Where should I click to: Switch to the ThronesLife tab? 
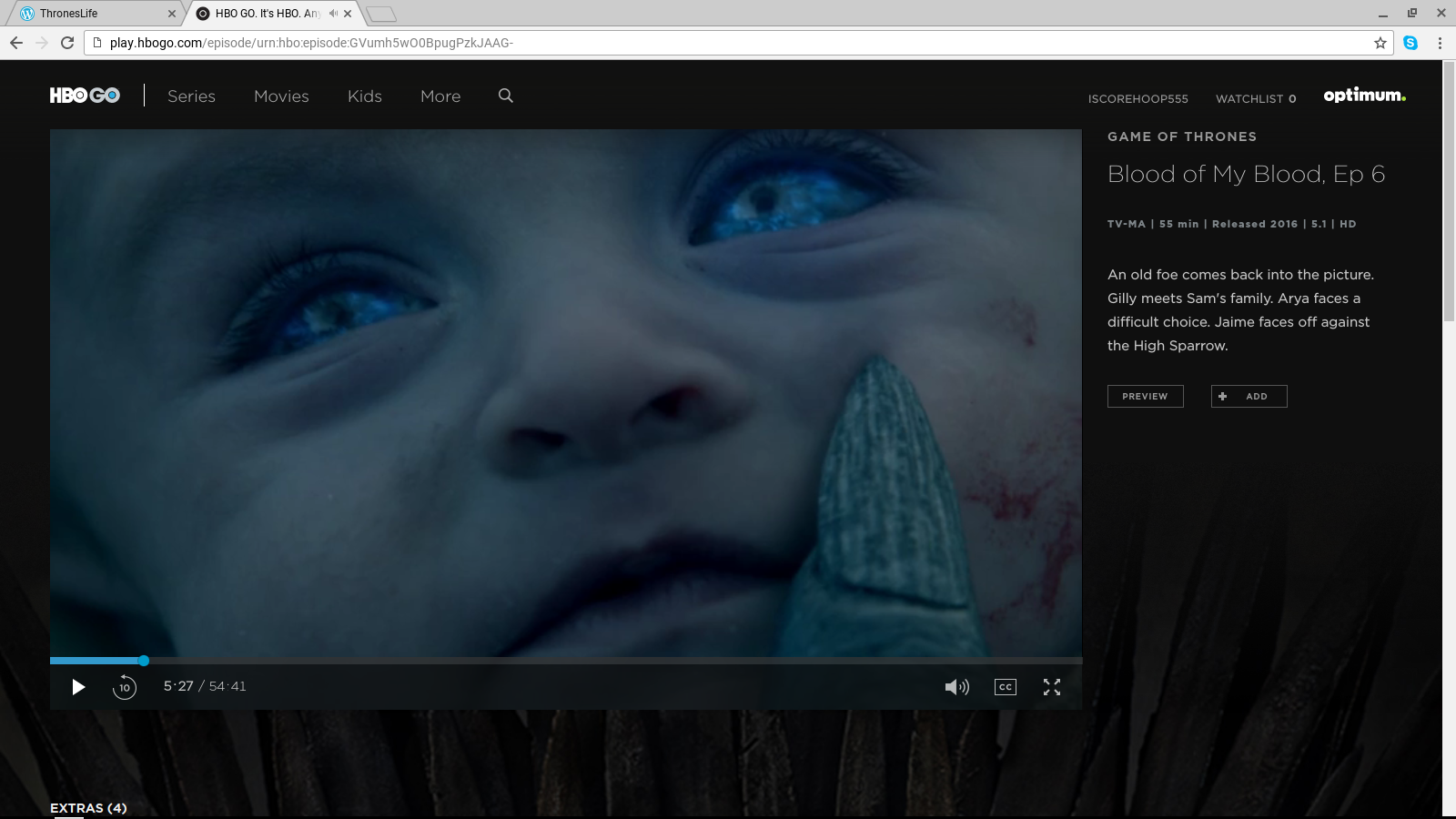click(x=91, y=14)
